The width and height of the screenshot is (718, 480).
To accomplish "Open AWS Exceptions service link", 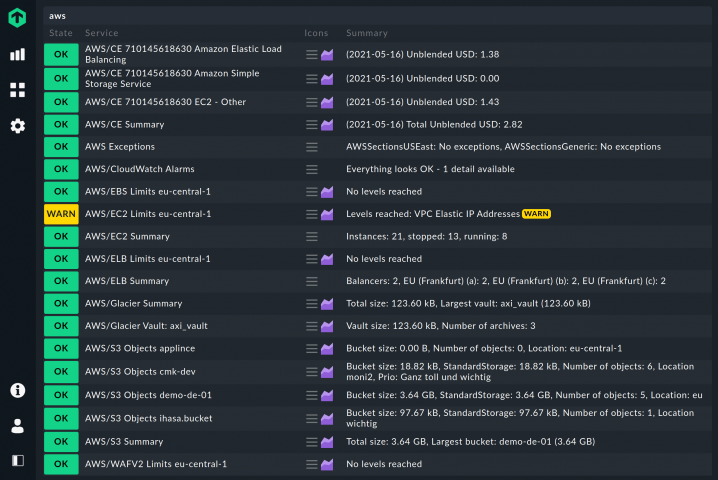I will click(x=120, y=147).
